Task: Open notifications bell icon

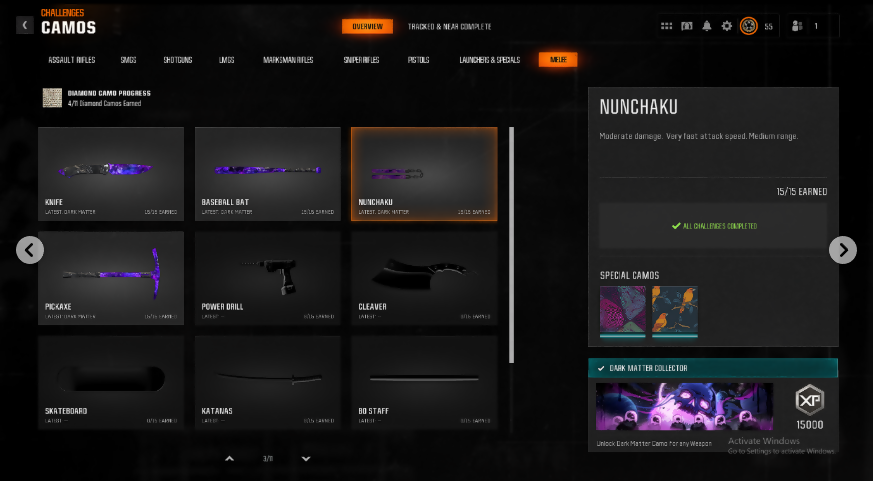Action: pyautogui.click(x=707, y=26)
